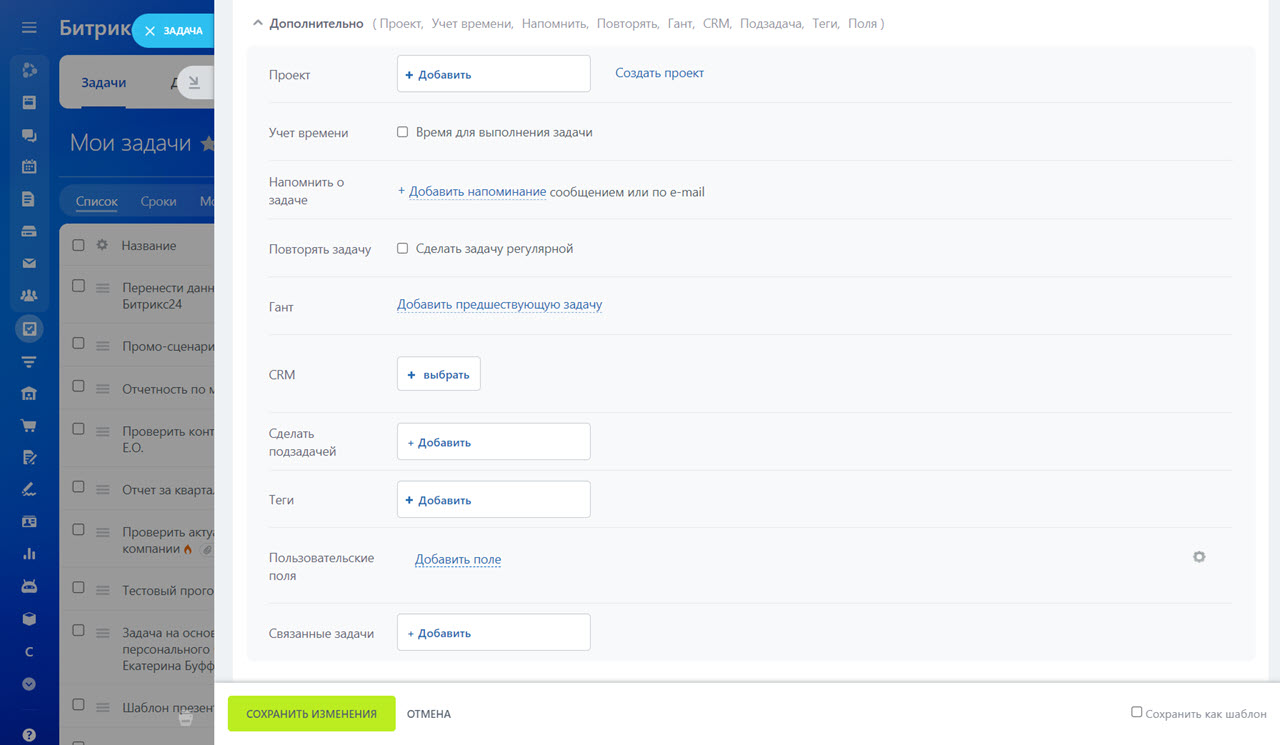The width and height of the screenshot is (1280, 745).
Task: Select the highlighted tasks checkmark sidebar icon
Action: (x=29, y=328)
